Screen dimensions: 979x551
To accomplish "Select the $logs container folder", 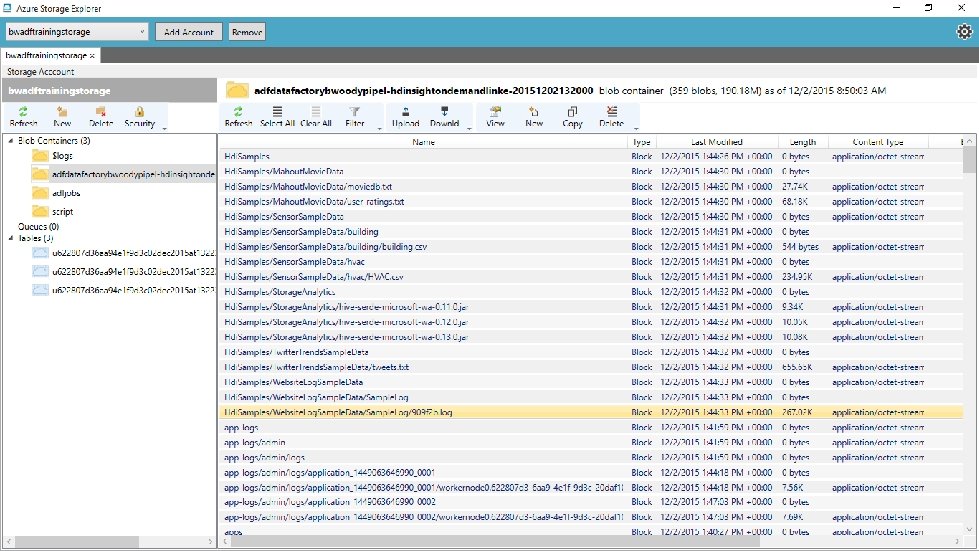I will 52,155.
